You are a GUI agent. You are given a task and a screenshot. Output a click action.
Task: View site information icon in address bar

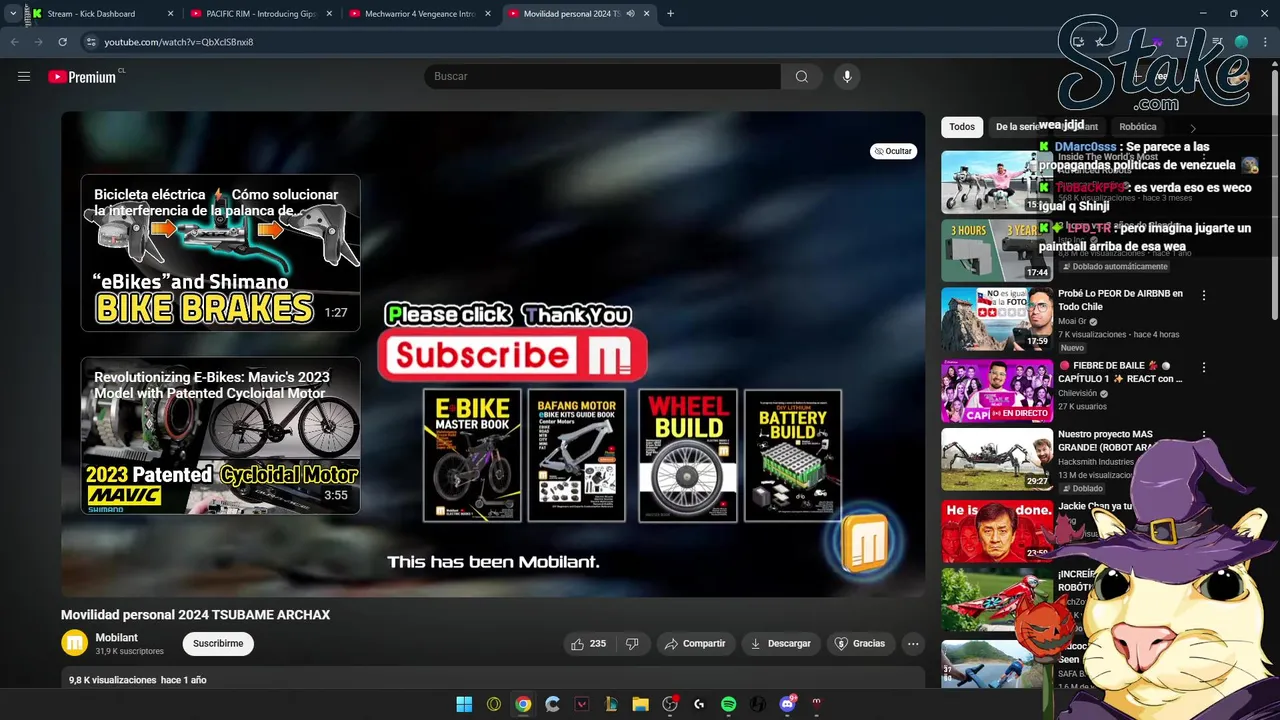click(x=91, y=42)
